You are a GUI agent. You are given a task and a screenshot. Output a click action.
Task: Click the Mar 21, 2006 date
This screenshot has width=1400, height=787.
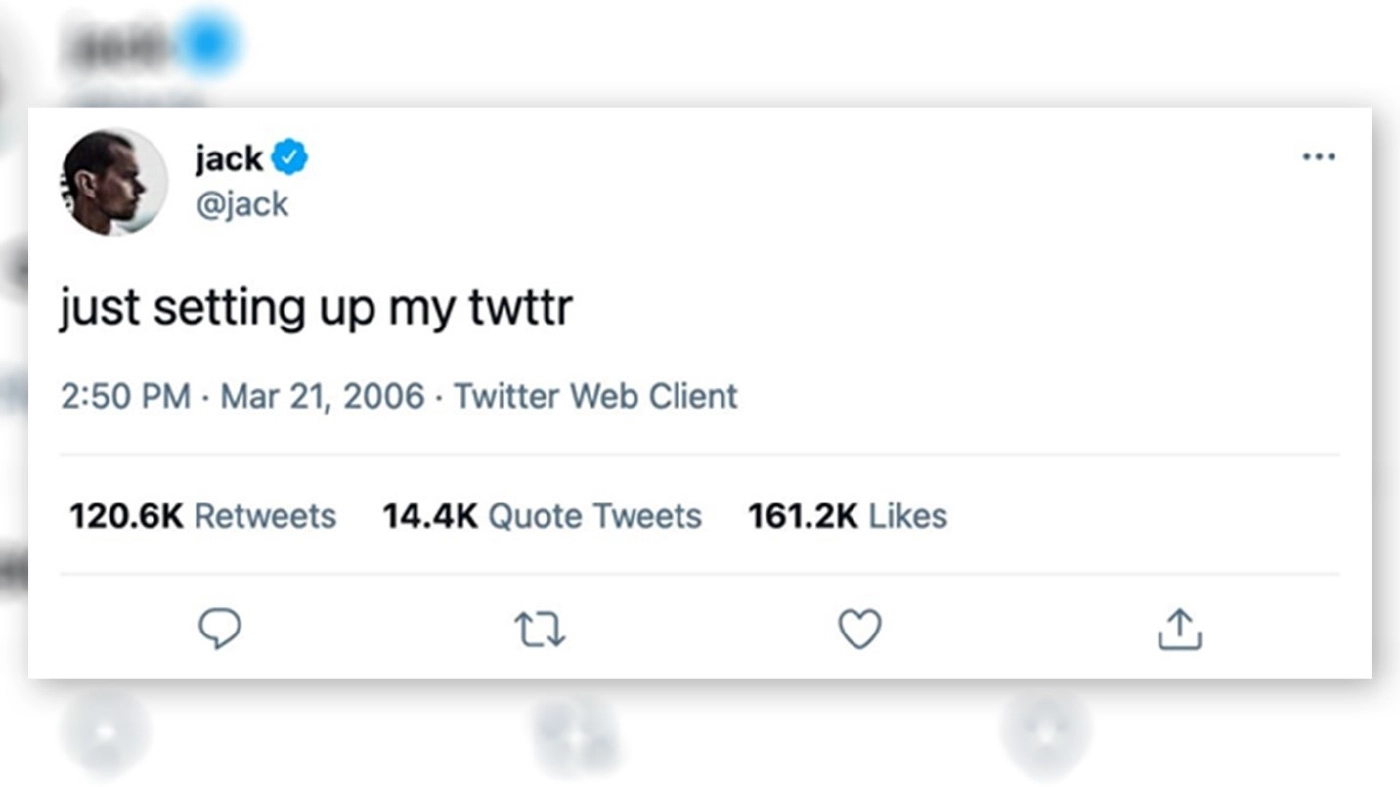point(322,396)
